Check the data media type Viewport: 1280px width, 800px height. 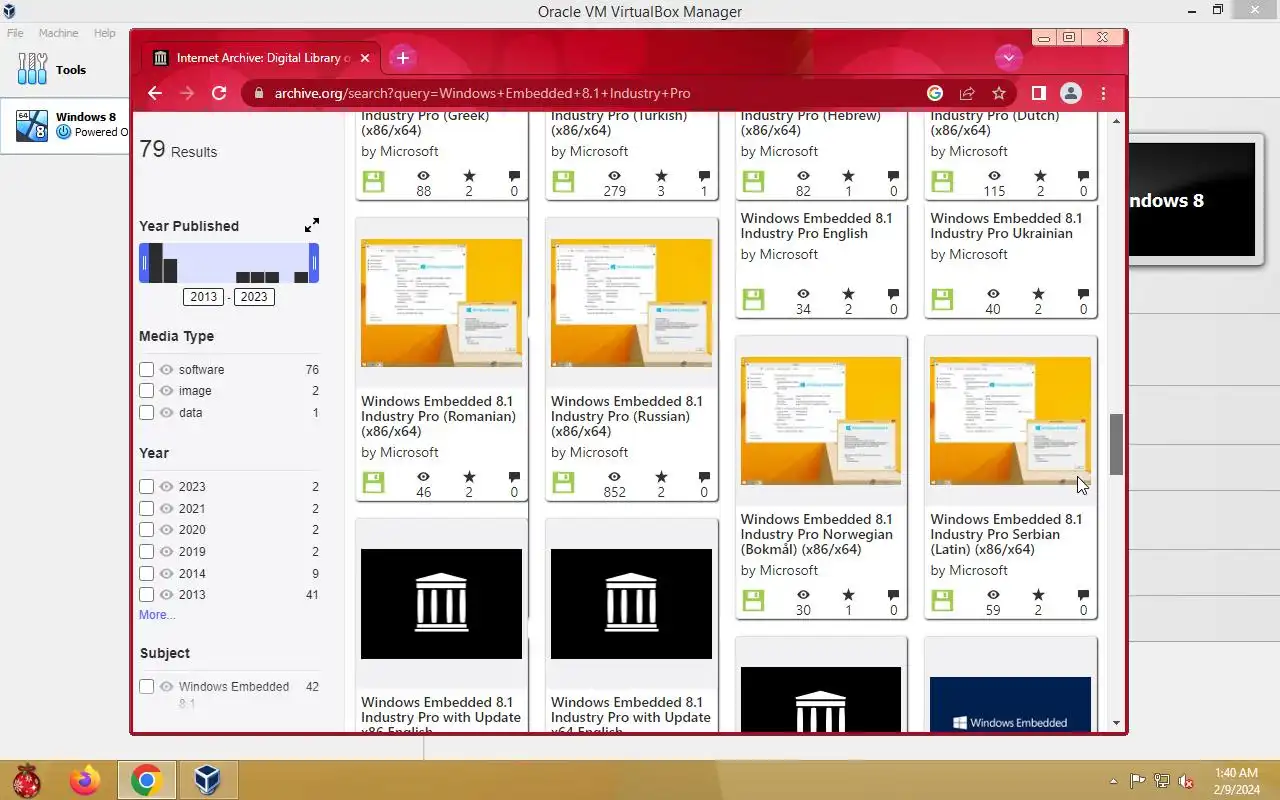click(147, 413)
